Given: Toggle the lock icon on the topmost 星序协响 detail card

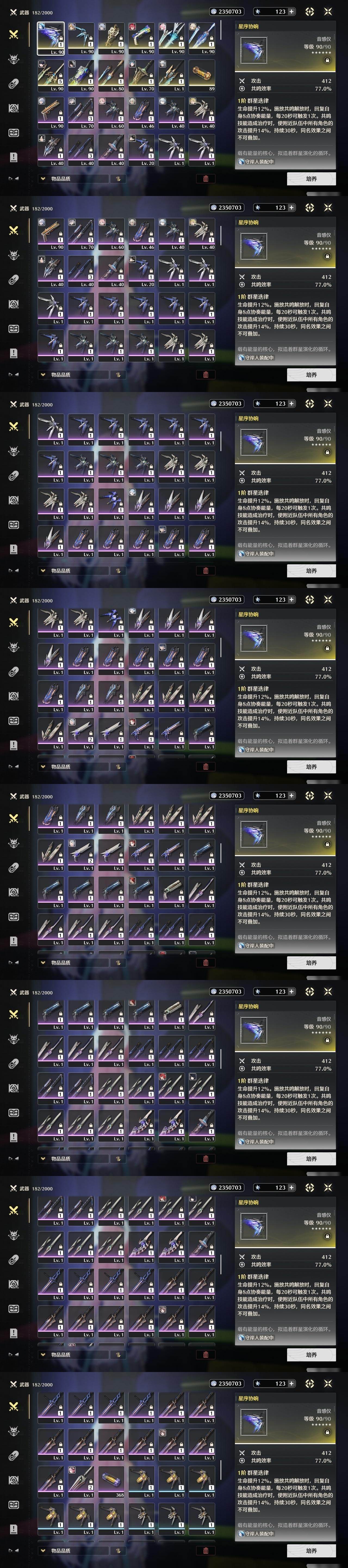Looking at the screenshot, I should click(327, 60).
